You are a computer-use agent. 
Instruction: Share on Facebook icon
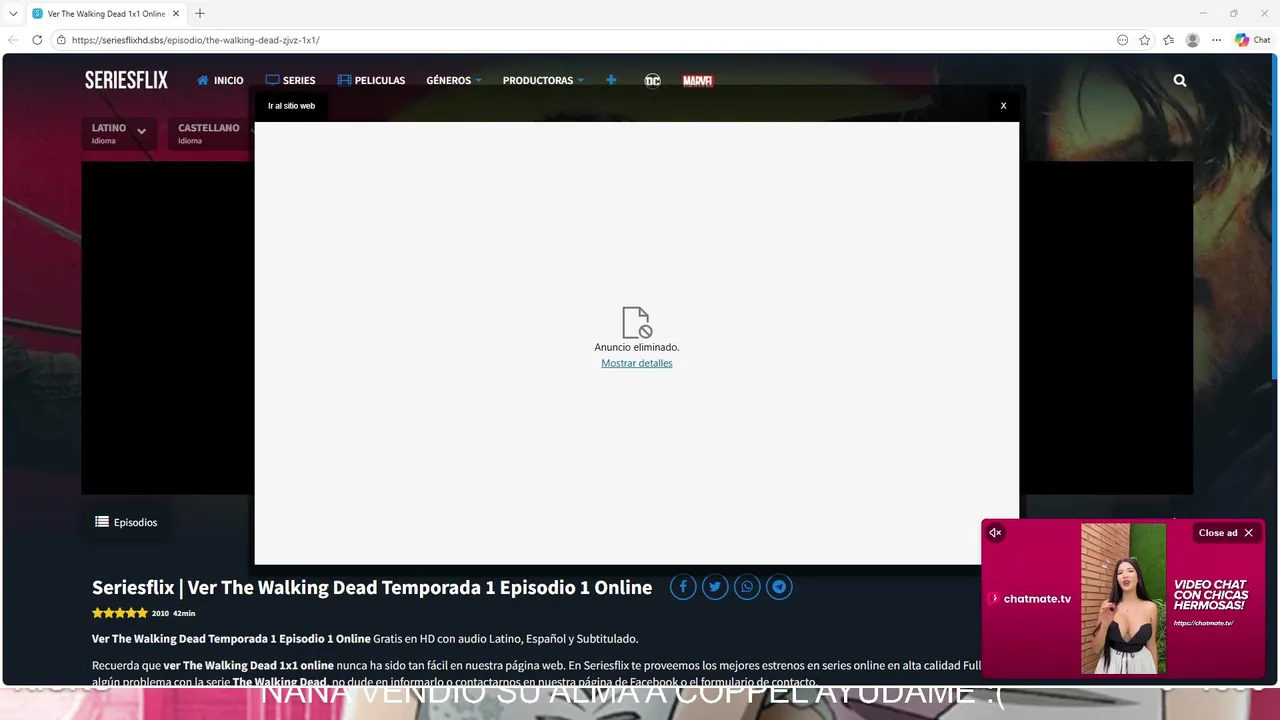click(683, 587)
